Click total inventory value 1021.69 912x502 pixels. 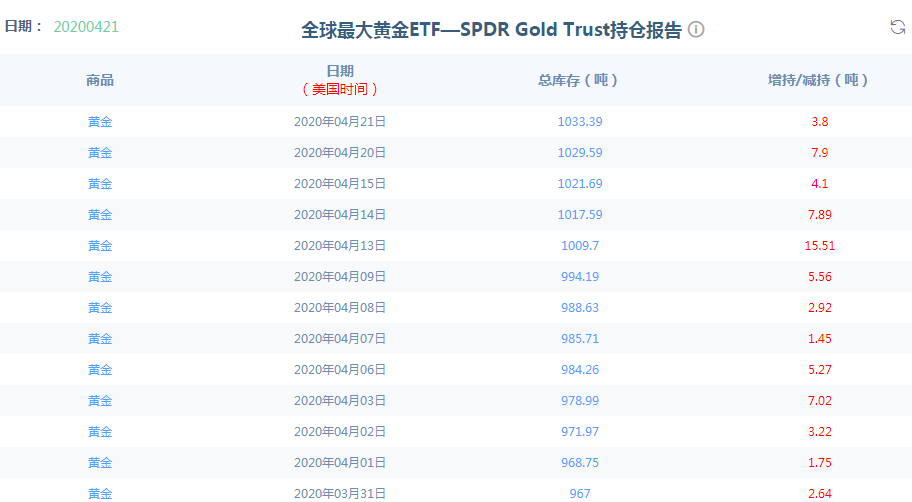(x=580, y=184)
